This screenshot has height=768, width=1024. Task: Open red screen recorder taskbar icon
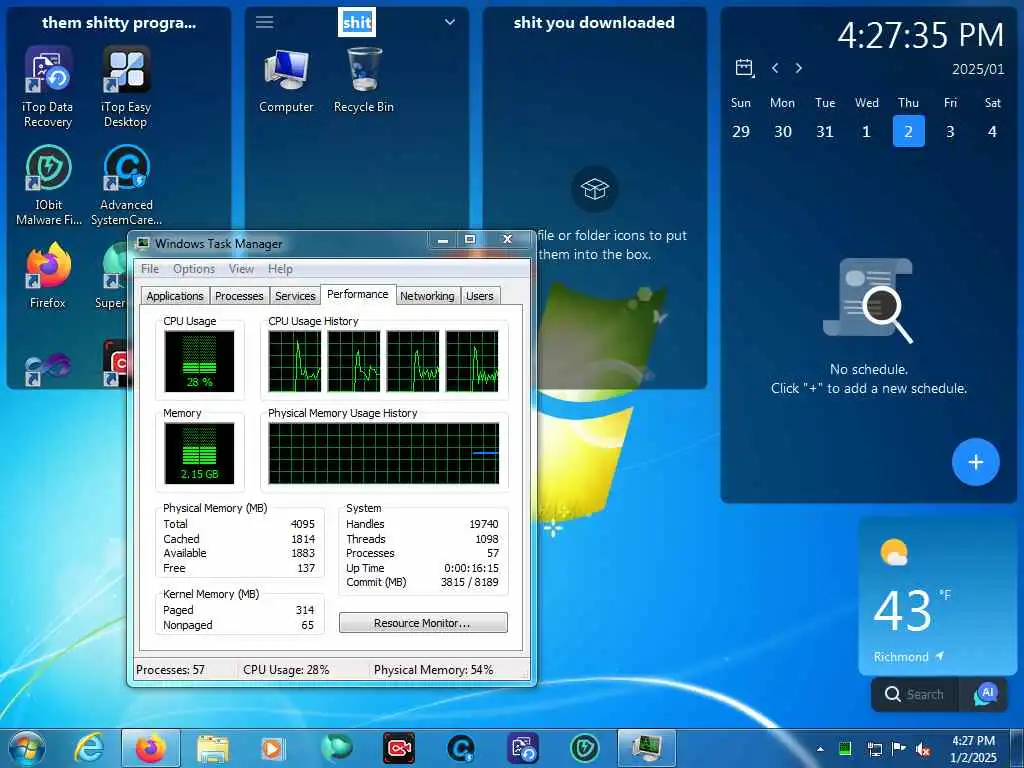399,748
